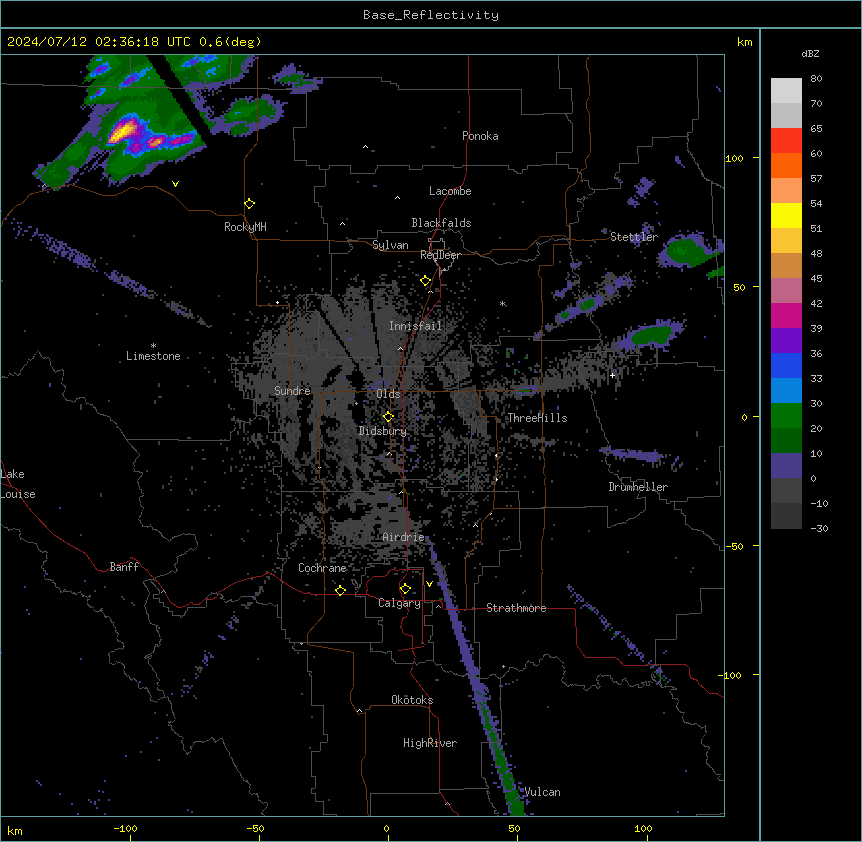862x842 pixels.
Task: Click the white caret marker west of Ponoka
Action: tap(365, 147)
